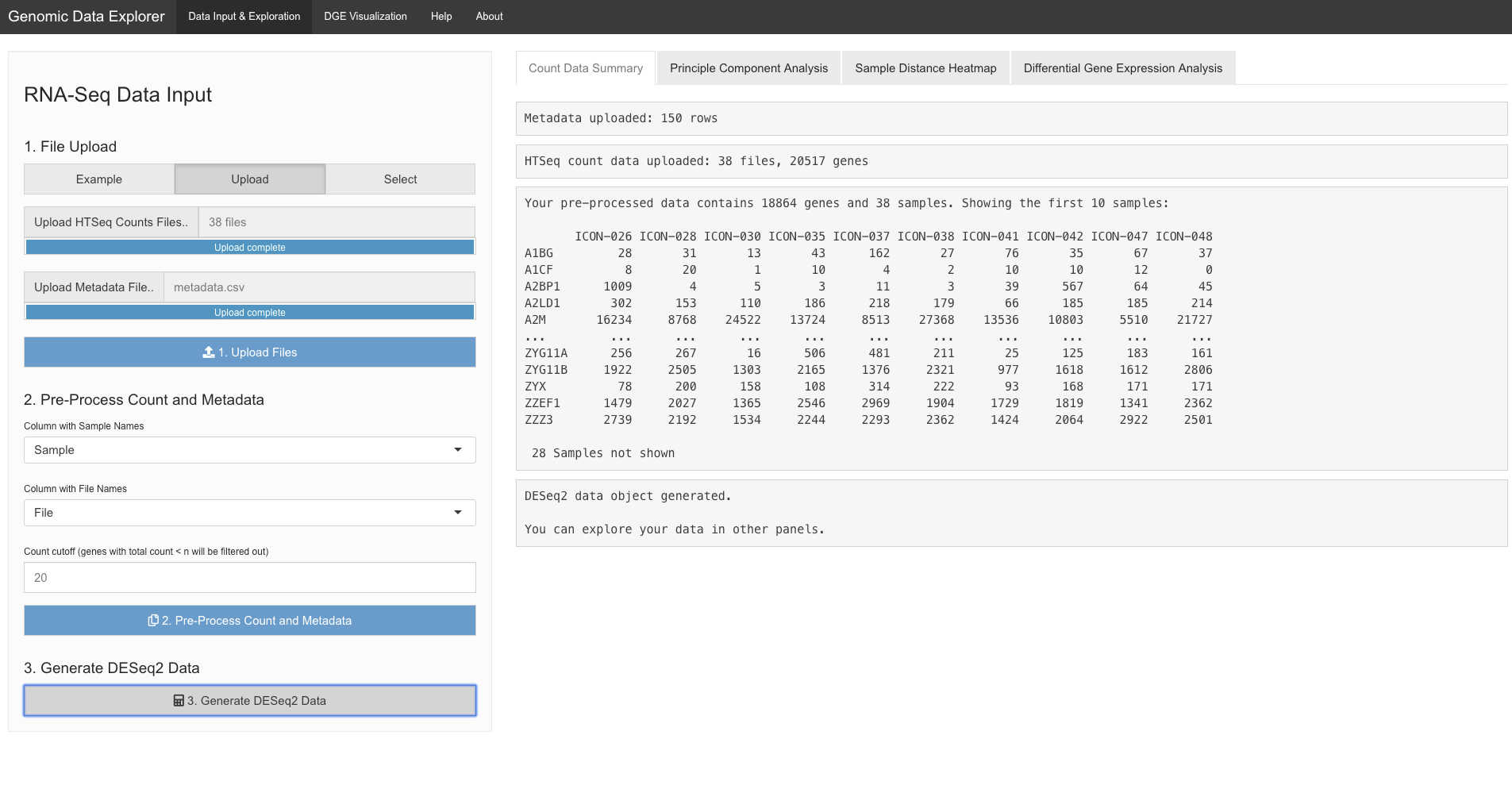The height and width of the screenshot is (785, 1512).
Task: Click the calculator icon on Generate DESeq2 button
Action: [x=179, y=700]
